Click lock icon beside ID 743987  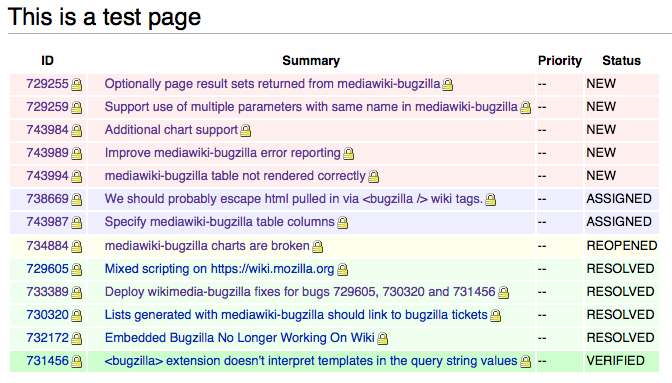pos(77,223)
